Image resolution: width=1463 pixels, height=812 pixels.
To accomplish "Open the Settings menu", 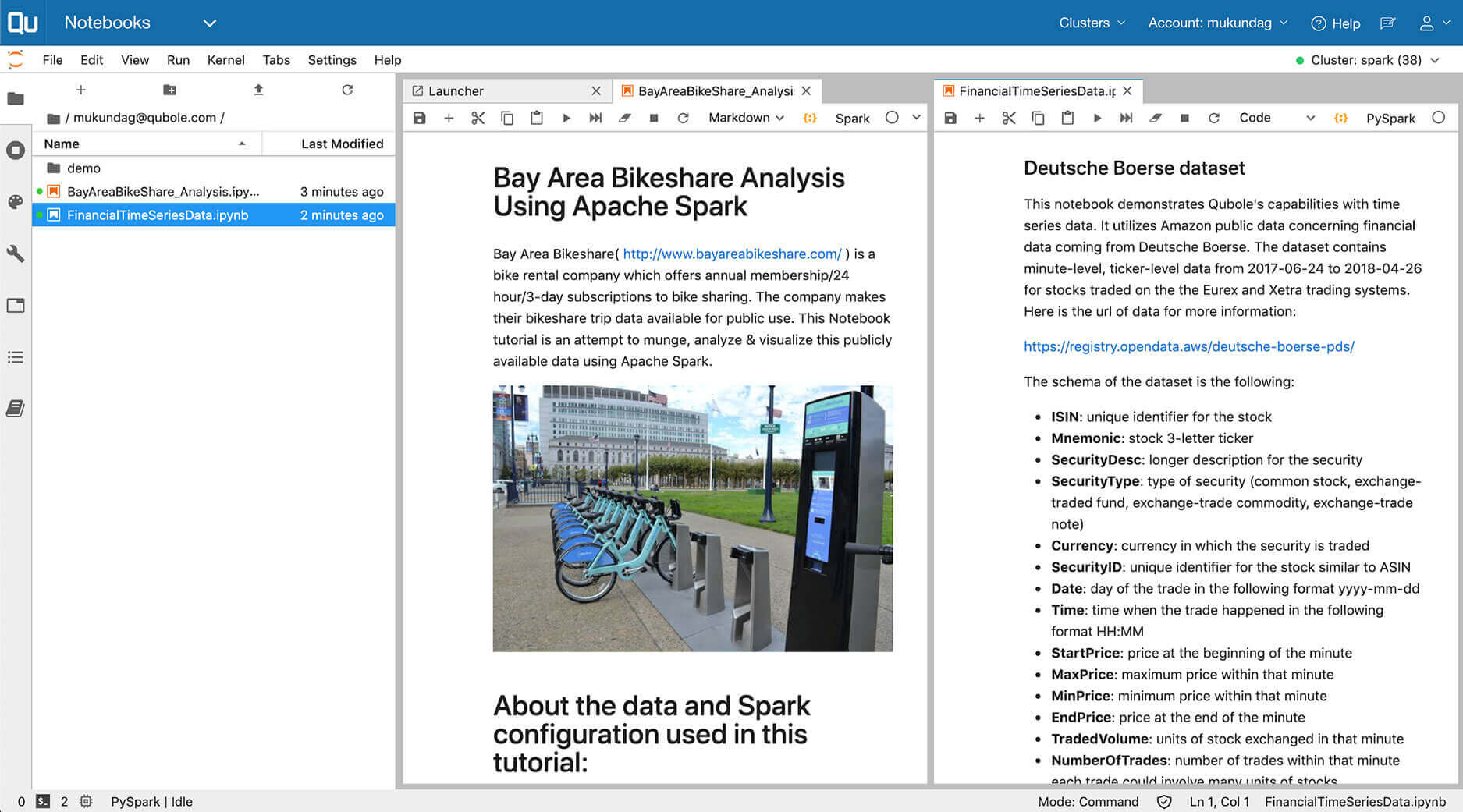I will (332, 60).
